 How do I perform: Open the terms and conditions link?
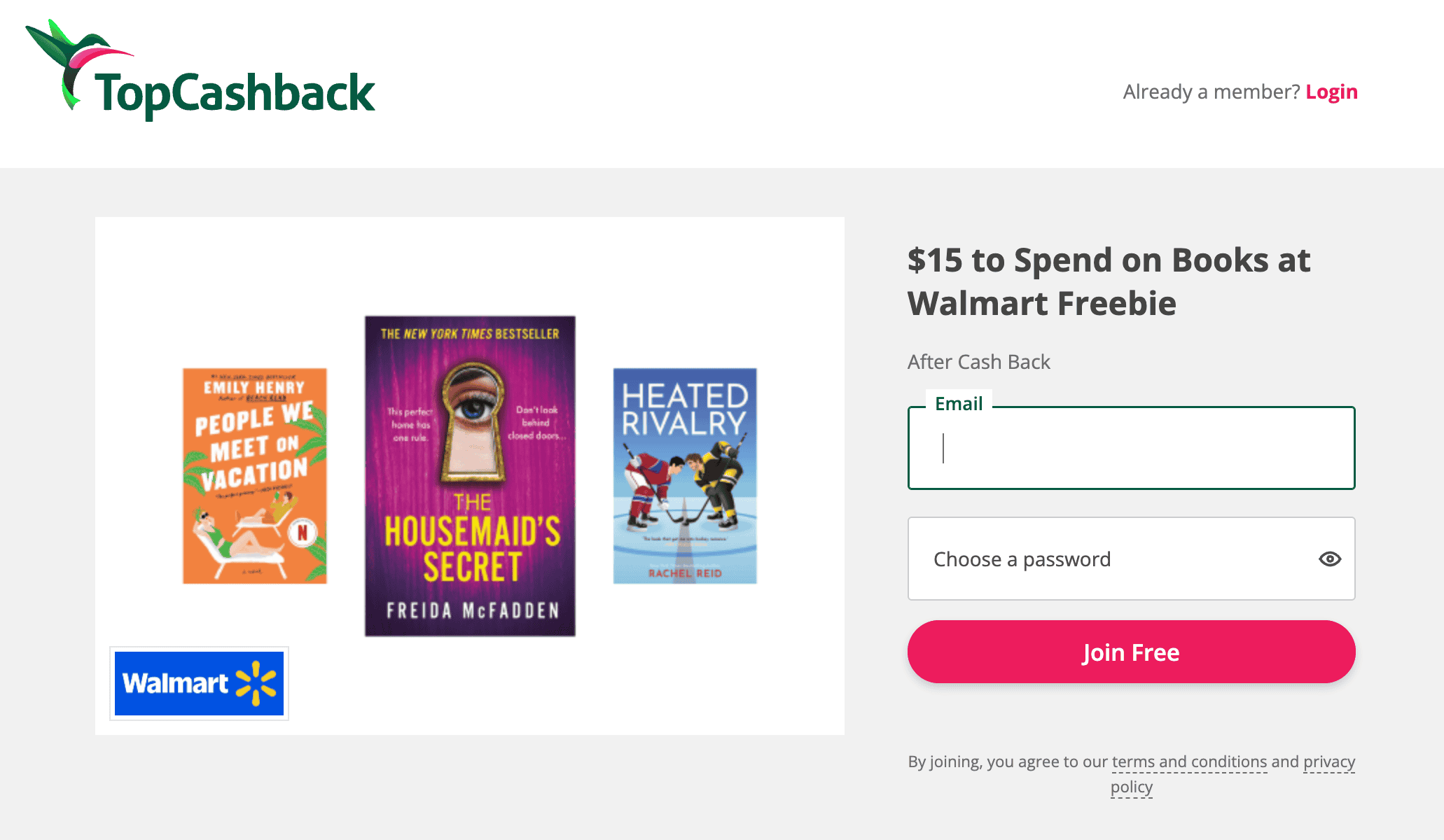click(x=1189, y=762)
